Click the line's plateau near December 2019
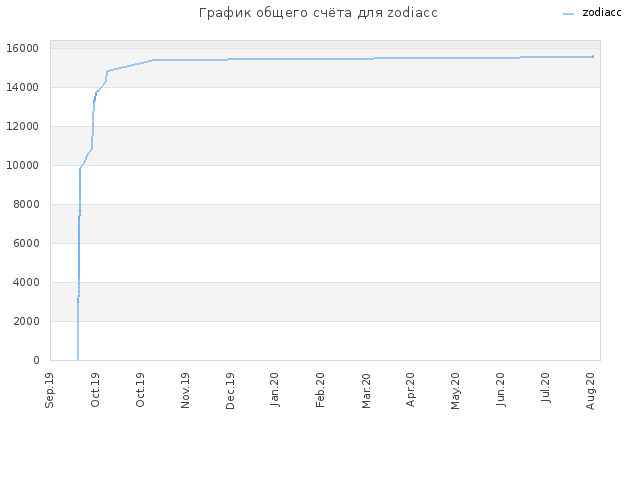The height and width of the screenshot is (480, 640). point(229,59)
